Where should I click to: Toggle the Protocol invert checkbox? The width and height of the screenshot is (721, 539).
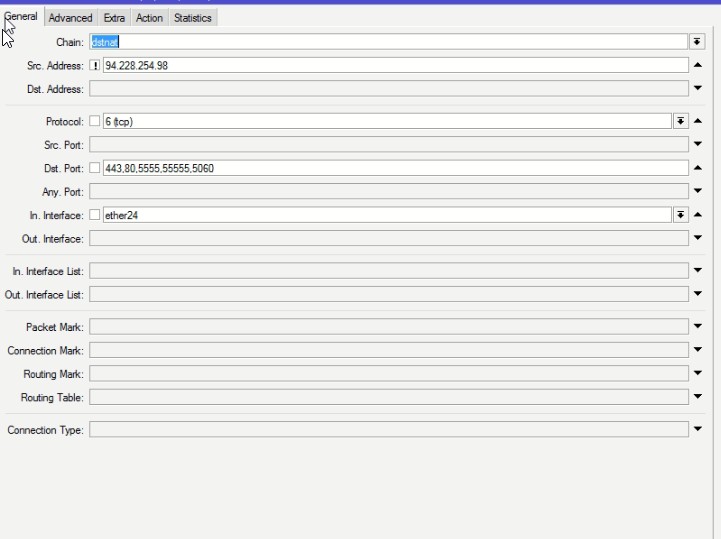pos(95,121)
